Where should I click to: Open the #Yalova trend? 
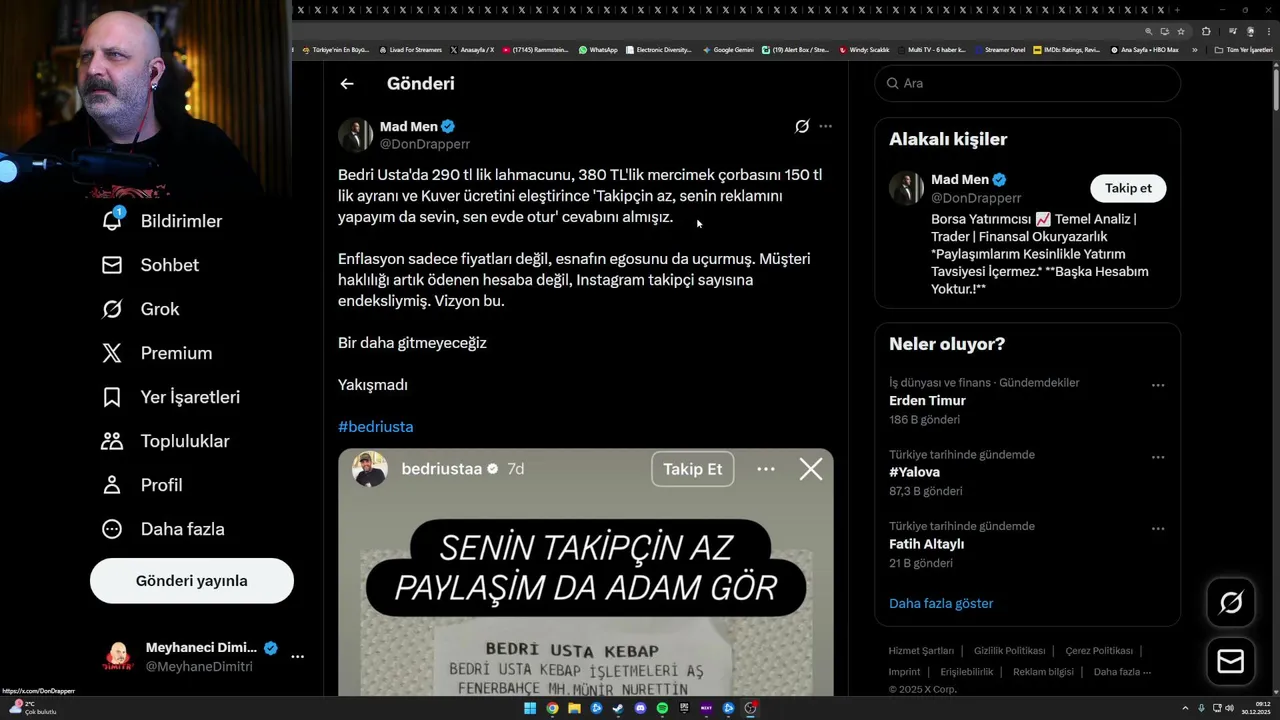914,472
